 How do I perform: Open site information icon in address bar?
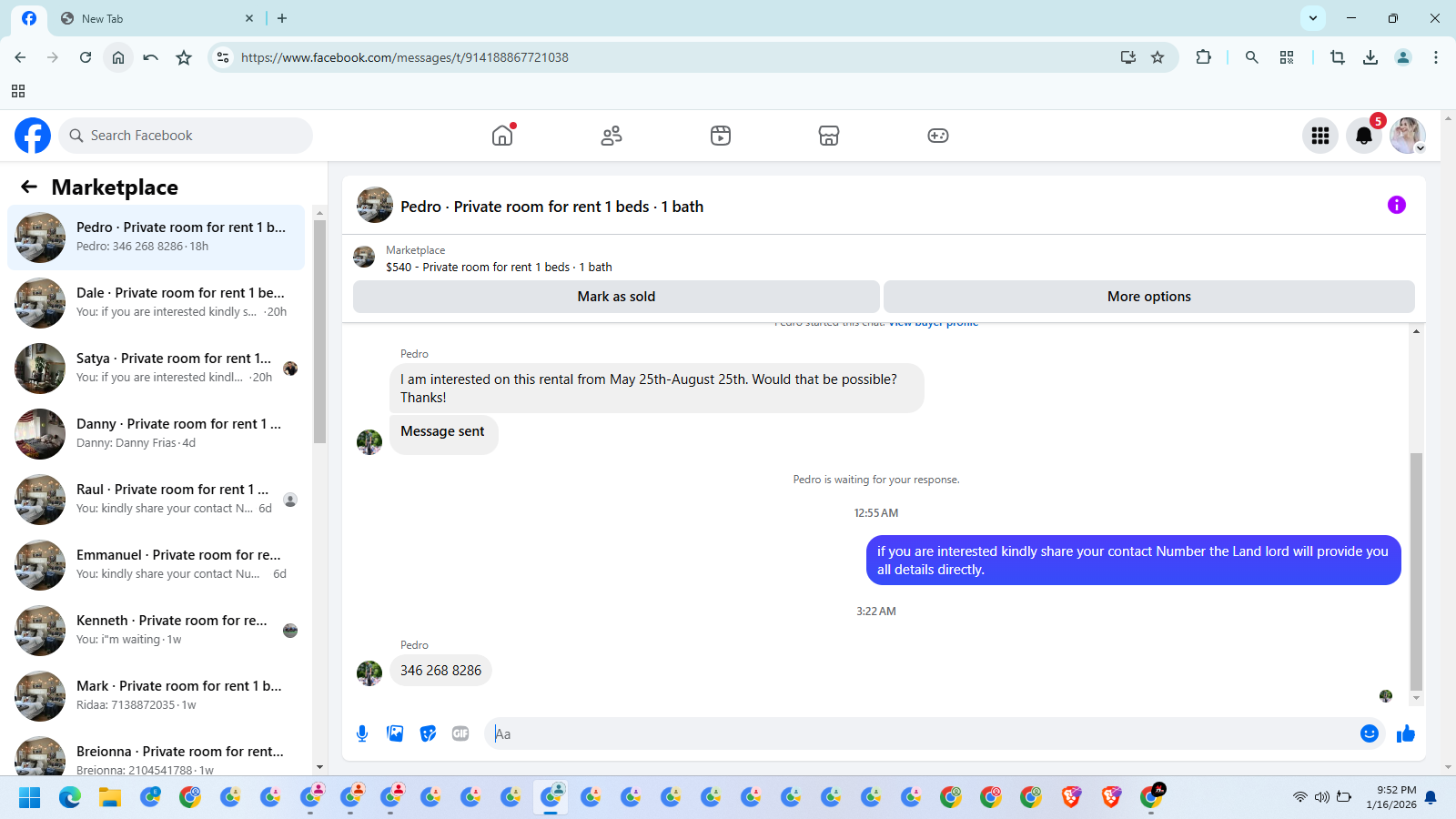tap(223, 57)
